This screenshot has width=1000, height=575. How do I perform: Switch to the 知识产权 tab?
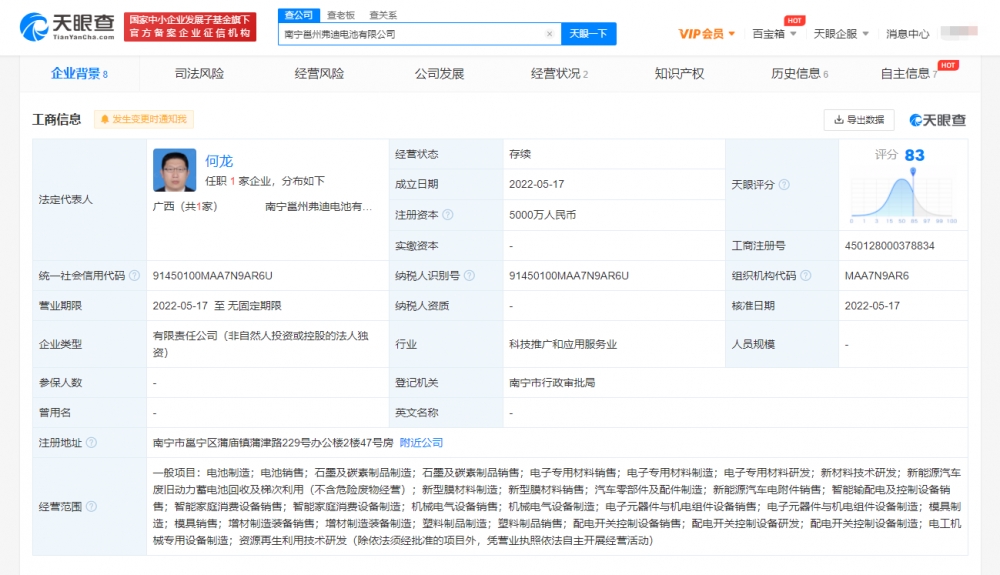click(x=679, y=74)
